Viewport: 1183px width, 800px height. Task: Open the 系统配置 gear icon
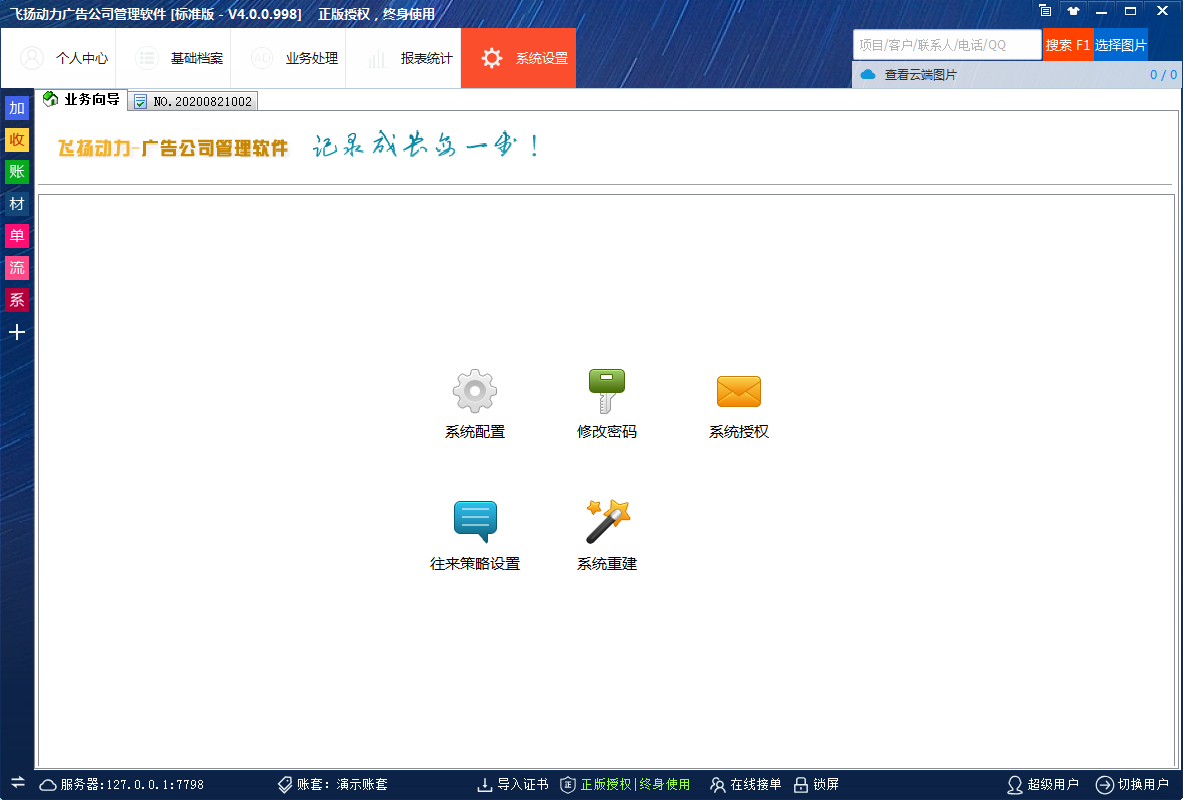474,392
